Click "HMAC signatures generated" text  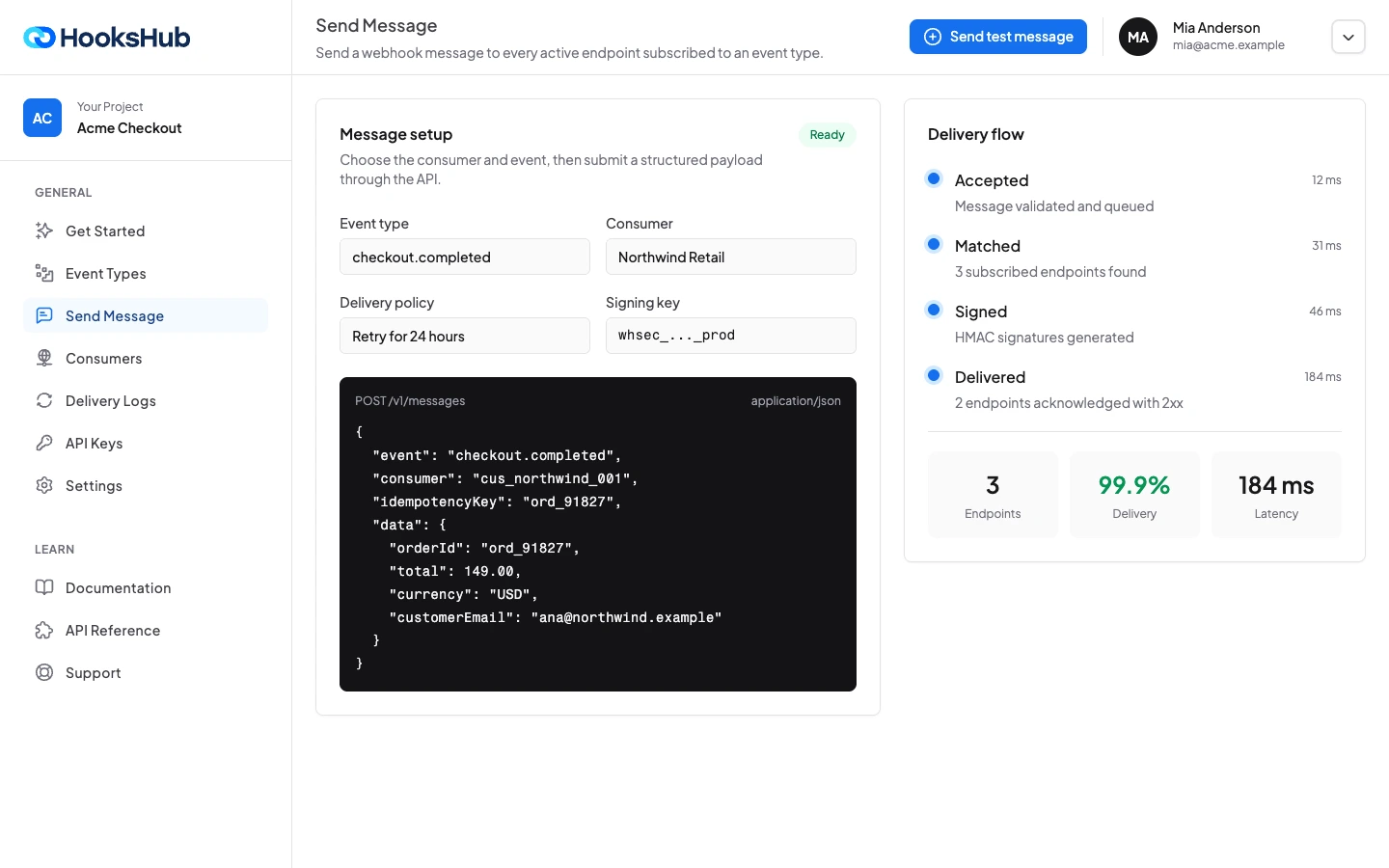(x=1045, y=338)
